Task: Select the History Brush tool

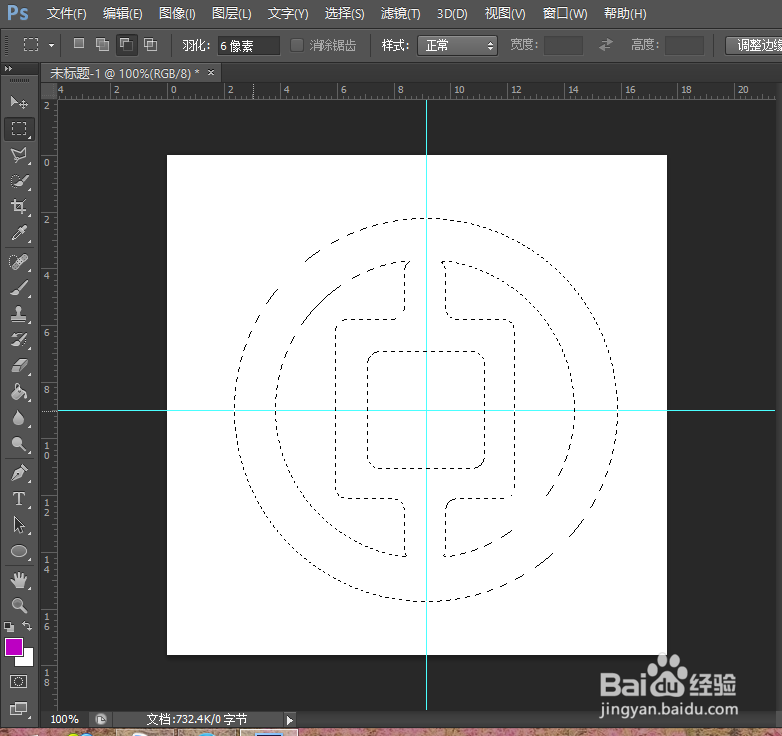Action: [19, 340]
